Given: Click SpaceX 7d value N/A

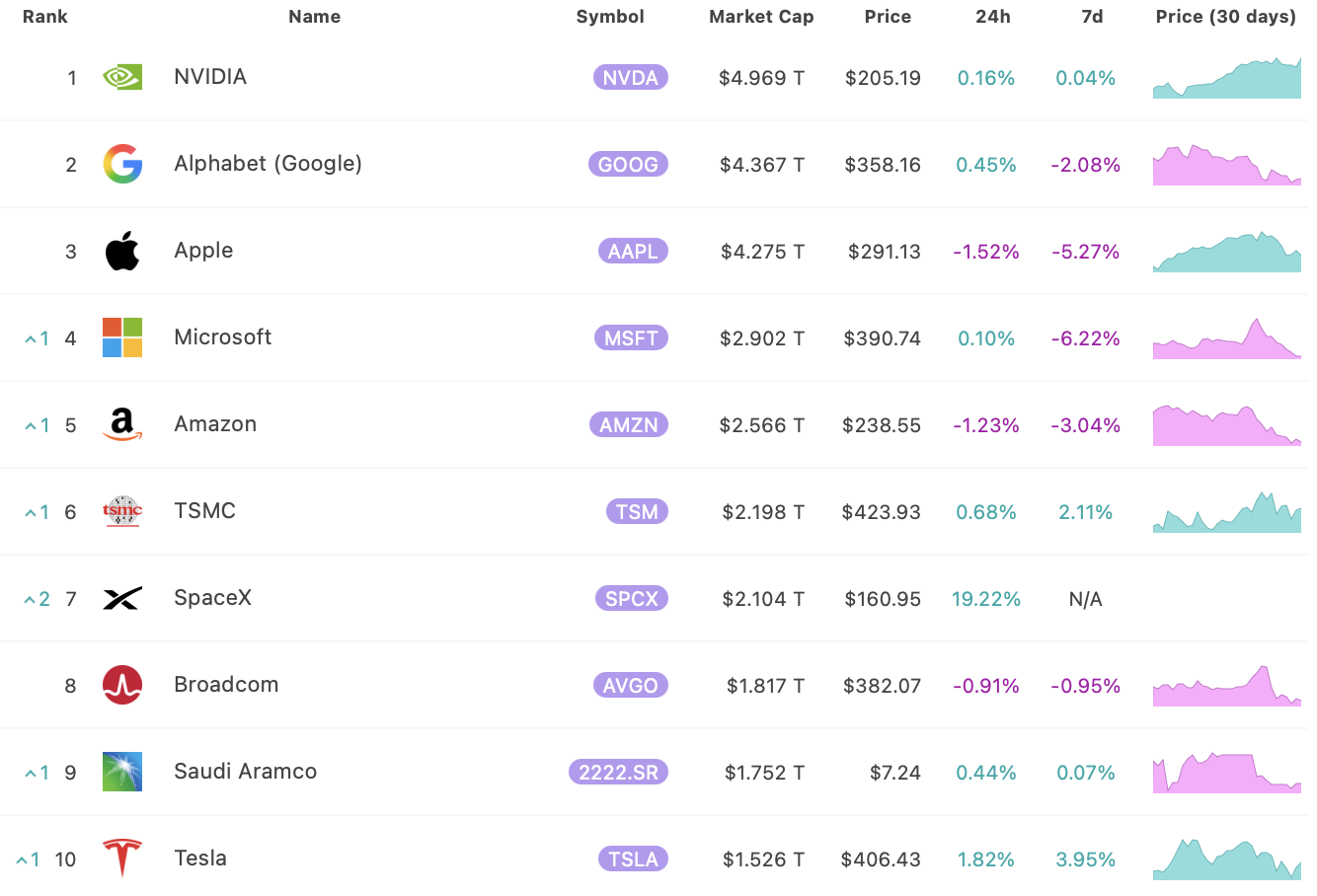Looking at the screenshot, I should pyautogui.click(x=1085, y=599).
